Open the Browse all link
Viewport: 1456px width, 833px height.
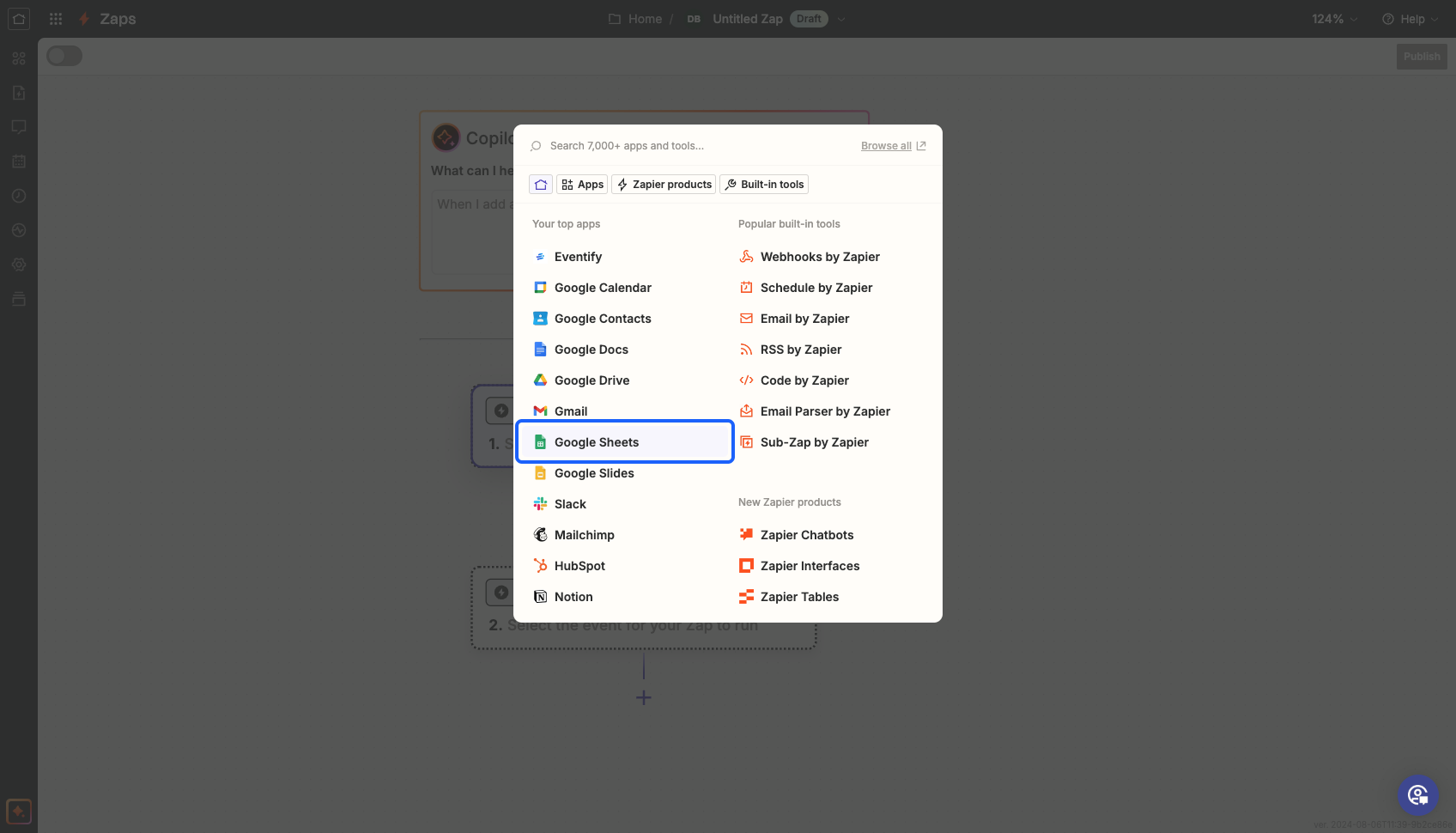coord(893,146)
